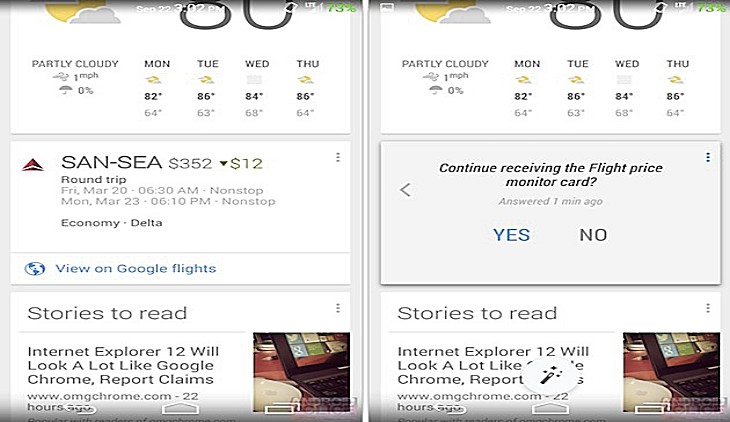View laptop thumbnail in left stories card

pos(302,372)
